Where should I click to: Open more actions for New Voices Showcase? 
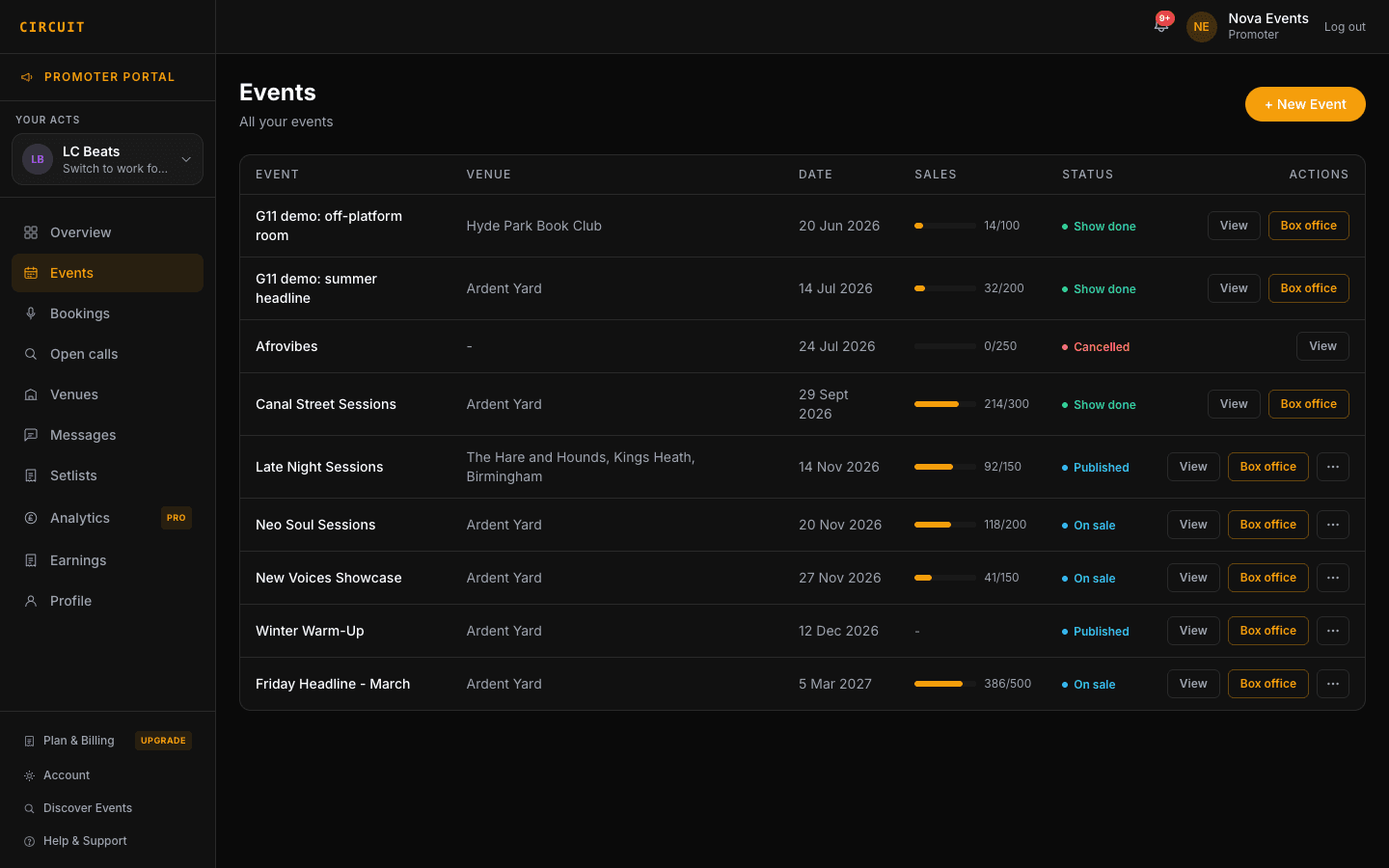pos(1333,578)
